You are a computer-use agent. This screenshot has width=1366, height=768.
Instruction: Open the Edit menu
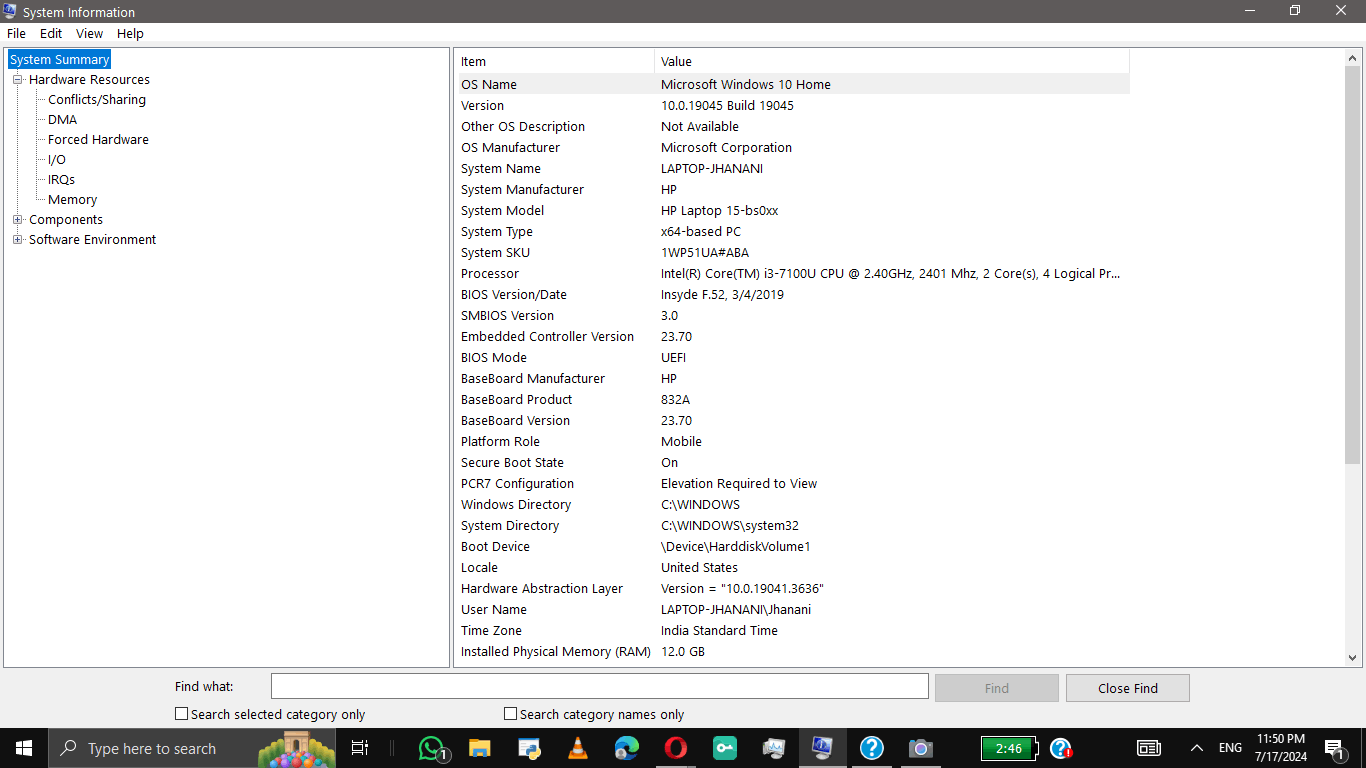51,33
